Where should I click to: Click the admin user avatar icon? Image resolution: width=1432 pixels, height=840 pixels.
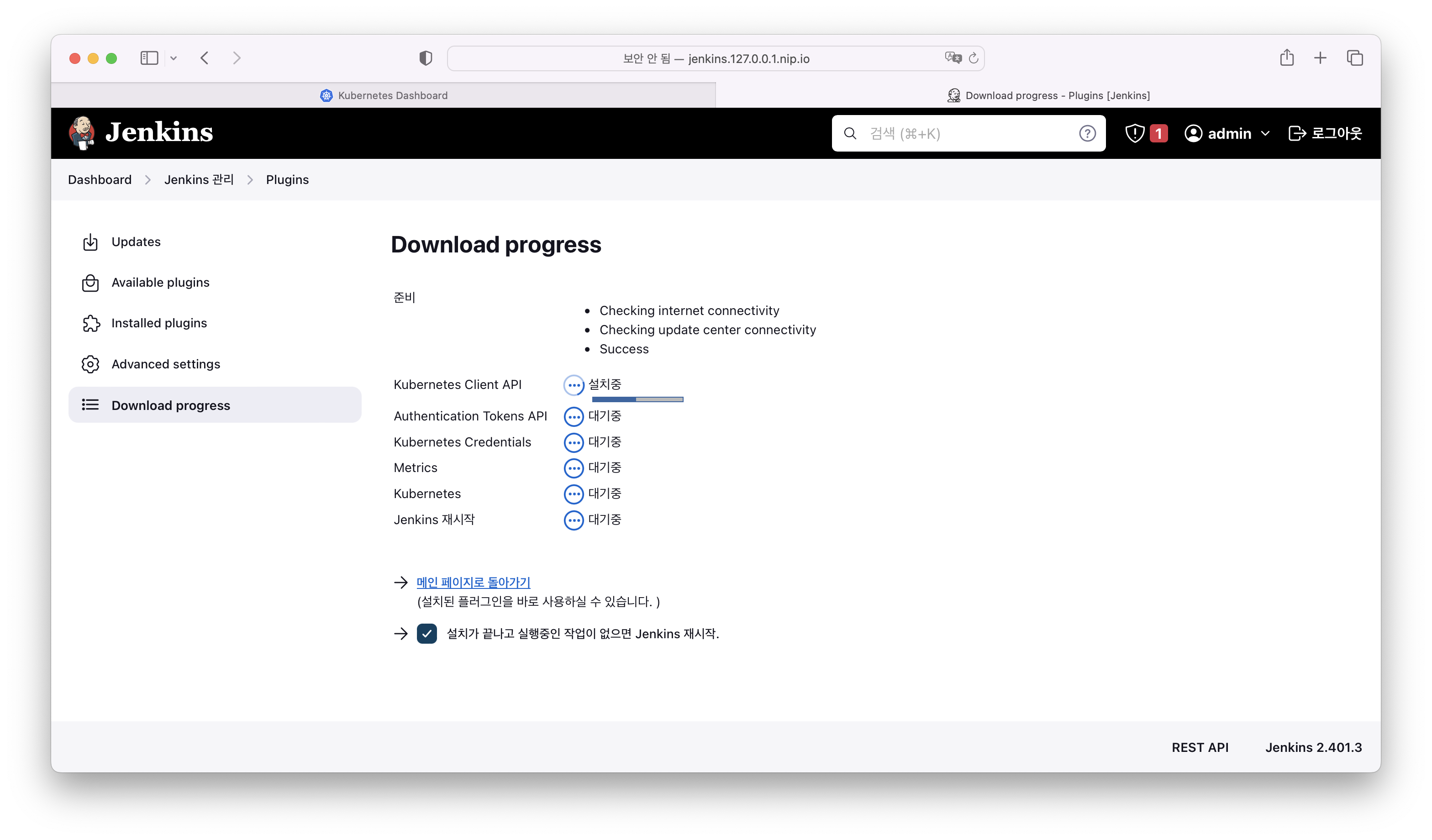click(1193, 133)
